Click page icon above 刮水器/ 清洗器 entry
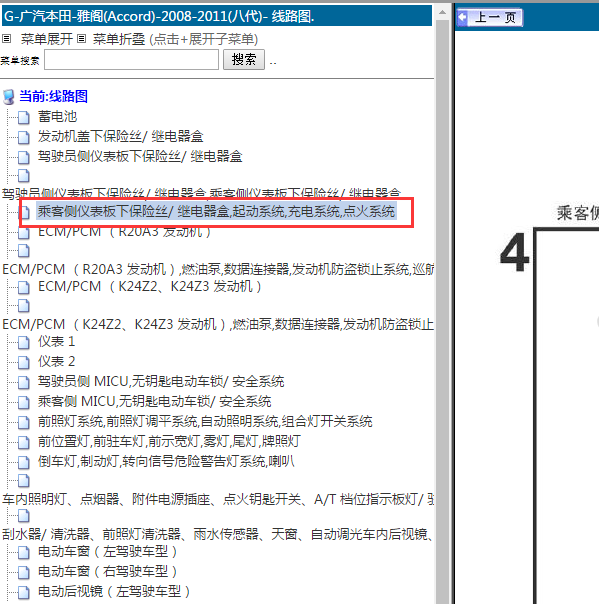This screenshot has height=604, width=599. 23,516
